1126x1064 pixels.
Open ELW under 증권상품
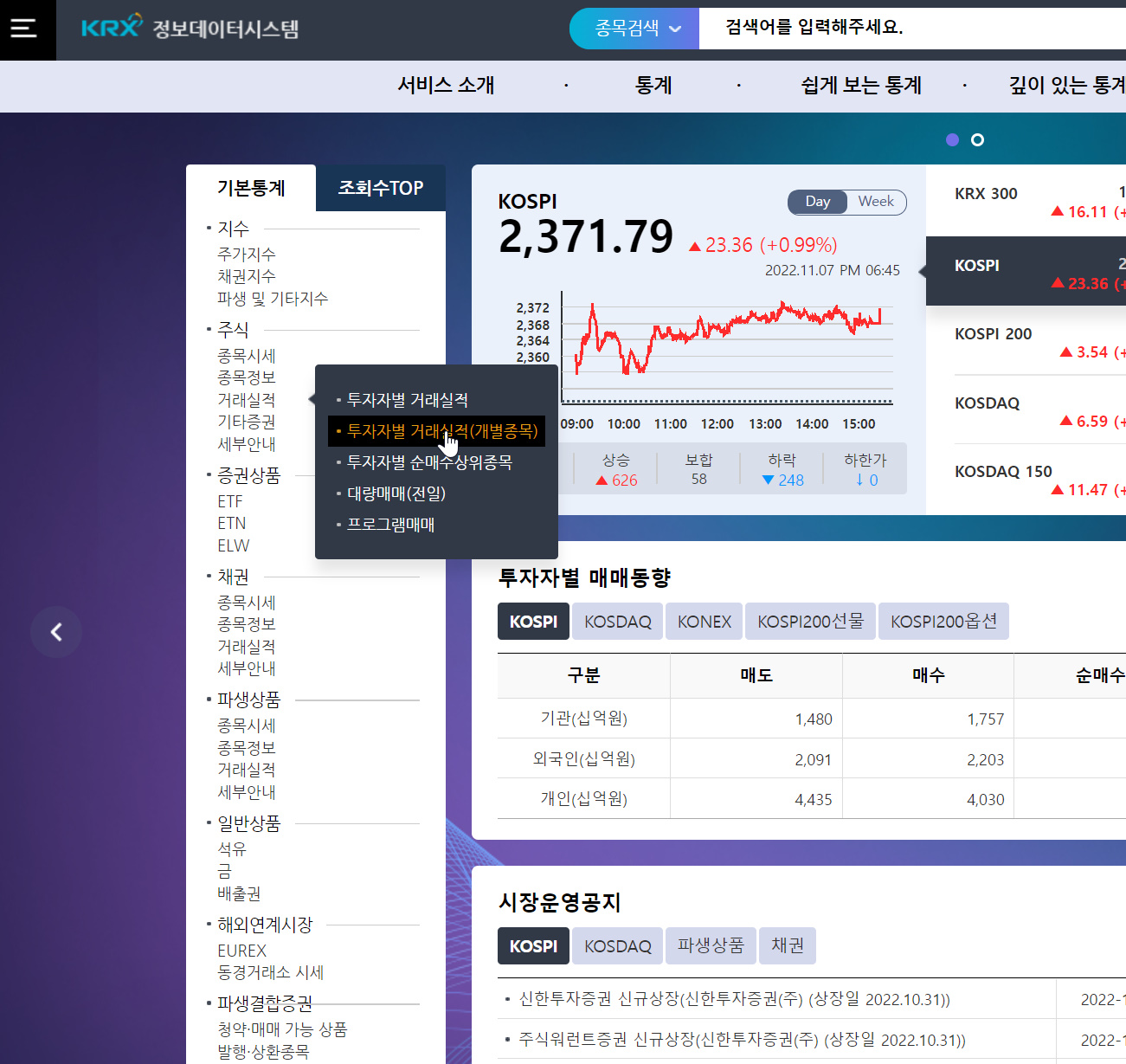234,545
